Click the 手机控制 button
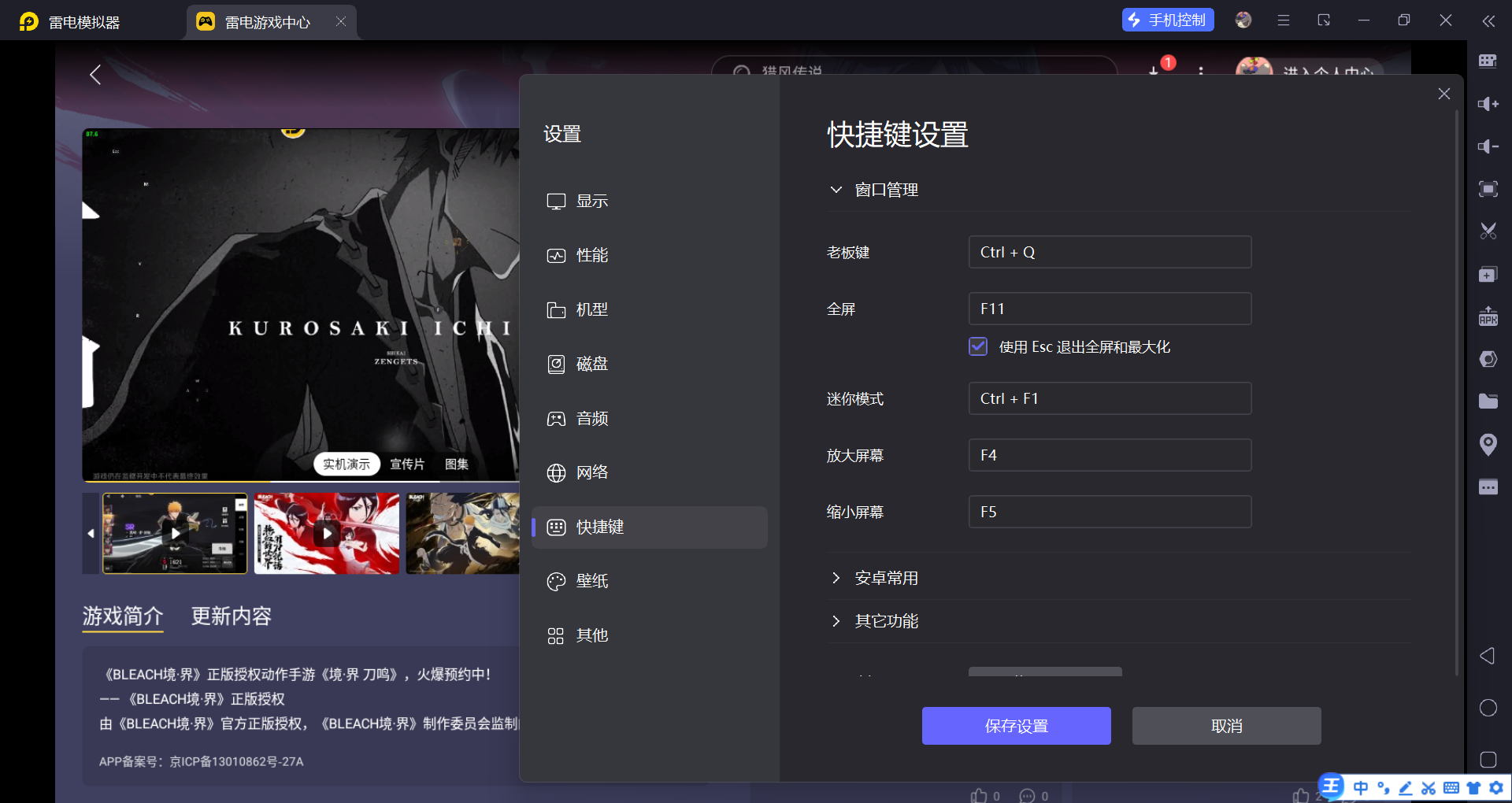Screen dimensions: 1512x803 [1168, 20]
